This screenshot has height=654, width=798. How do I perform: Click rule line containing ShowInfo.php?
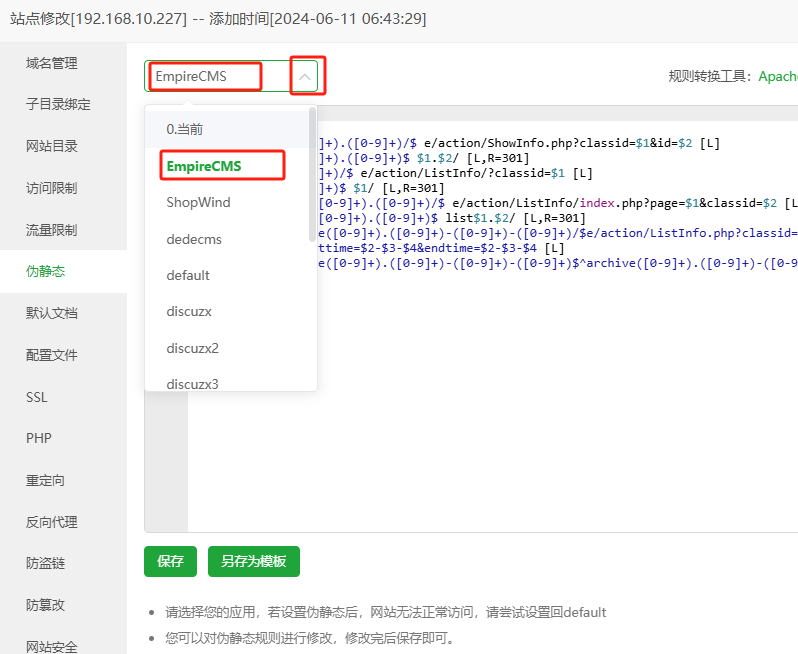point(519,143)
